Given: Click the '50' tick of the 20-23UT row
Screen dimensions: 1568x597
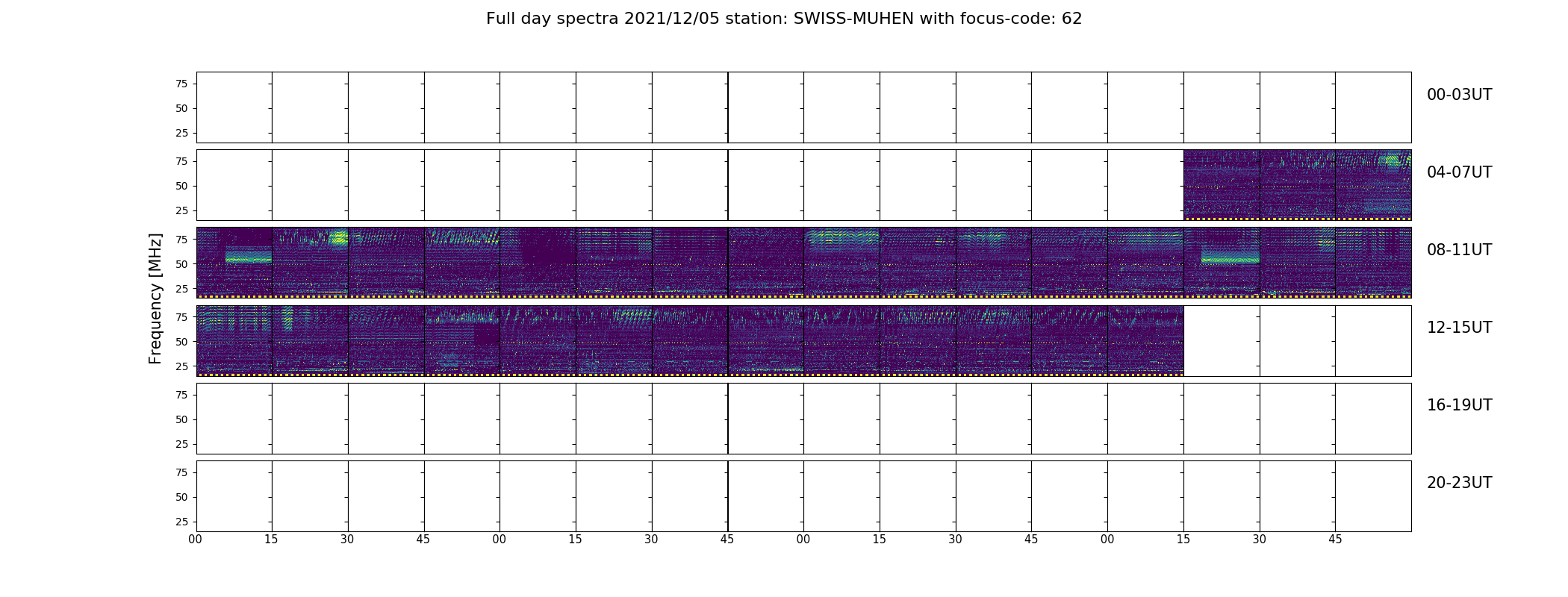Looking at the screenshot, I should click(x=181, y=496).
